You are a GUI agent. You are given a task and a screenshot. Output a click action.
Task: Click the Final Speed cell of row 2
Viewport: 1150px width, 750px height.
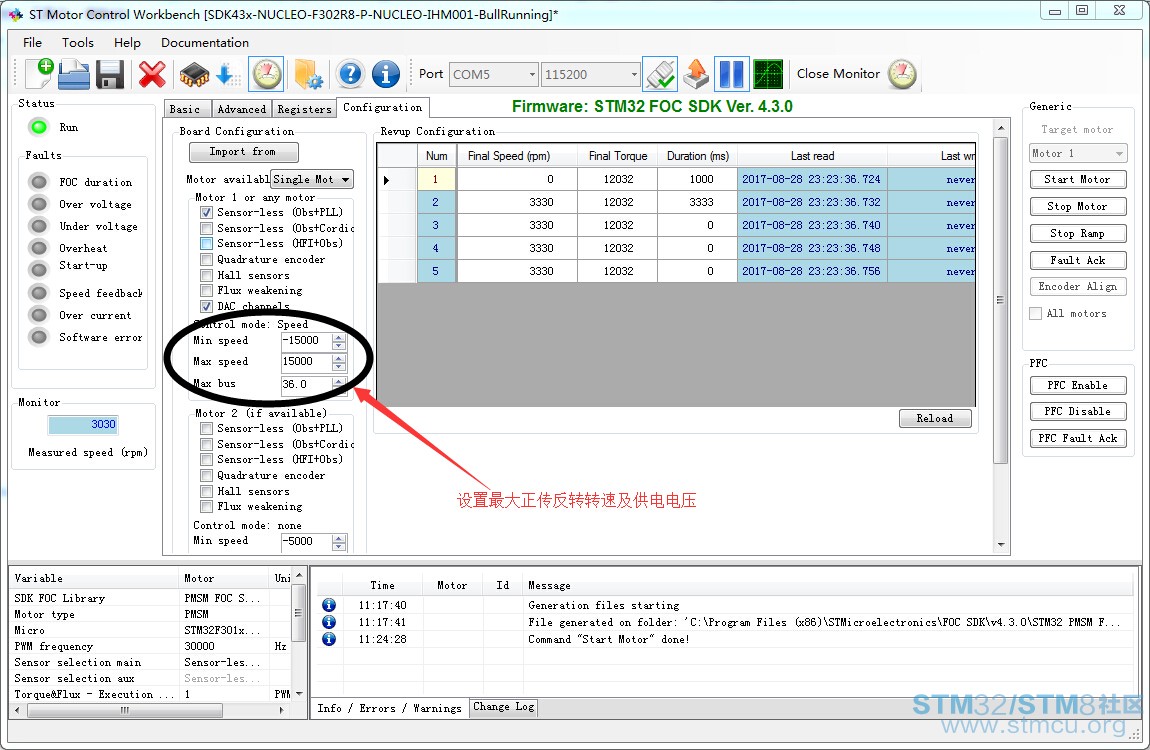point(516,202)
